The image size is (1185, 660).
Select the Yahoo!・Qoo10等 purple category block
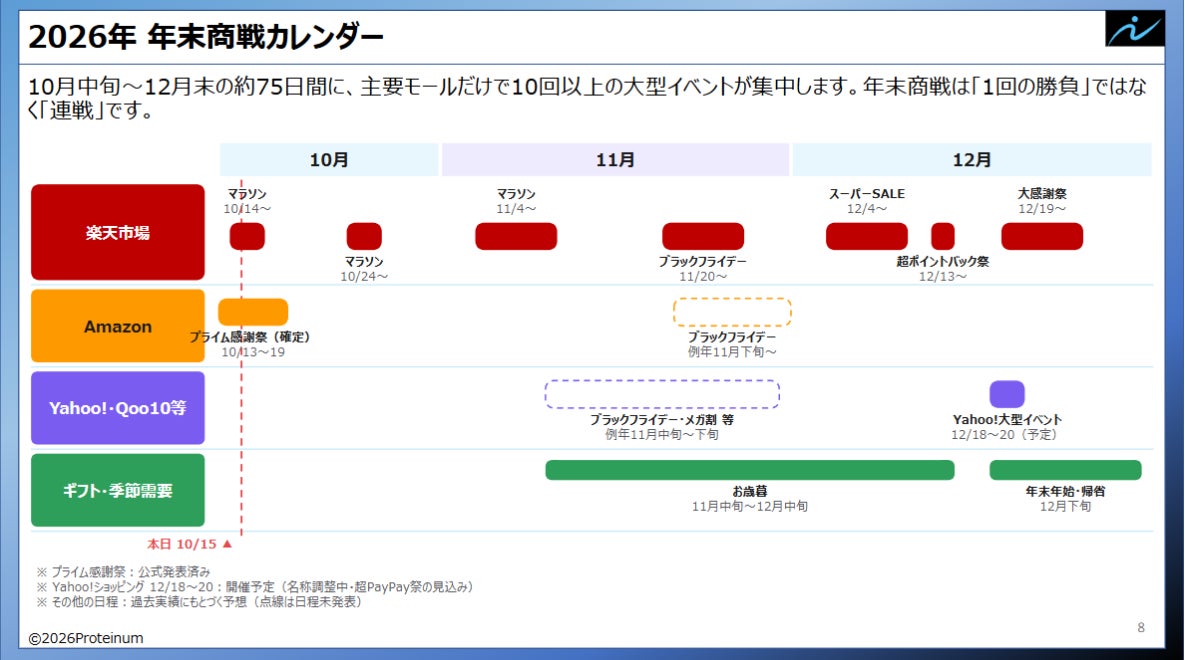point(118,407)
